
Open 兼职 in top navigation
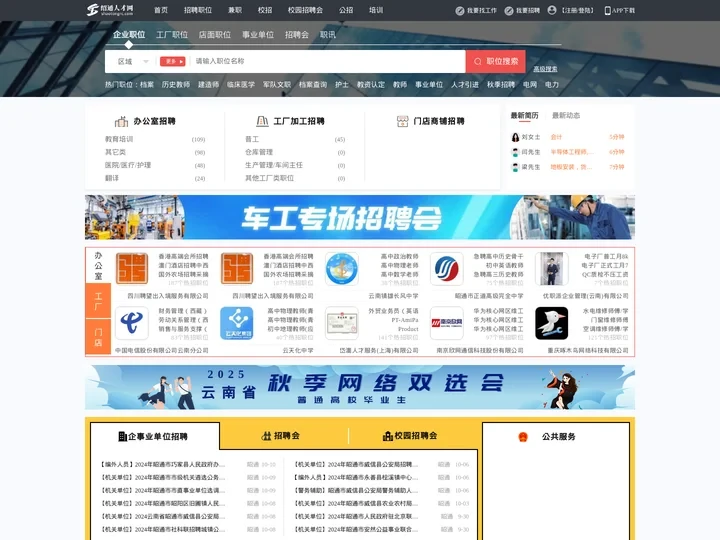(x=235, y=10)
